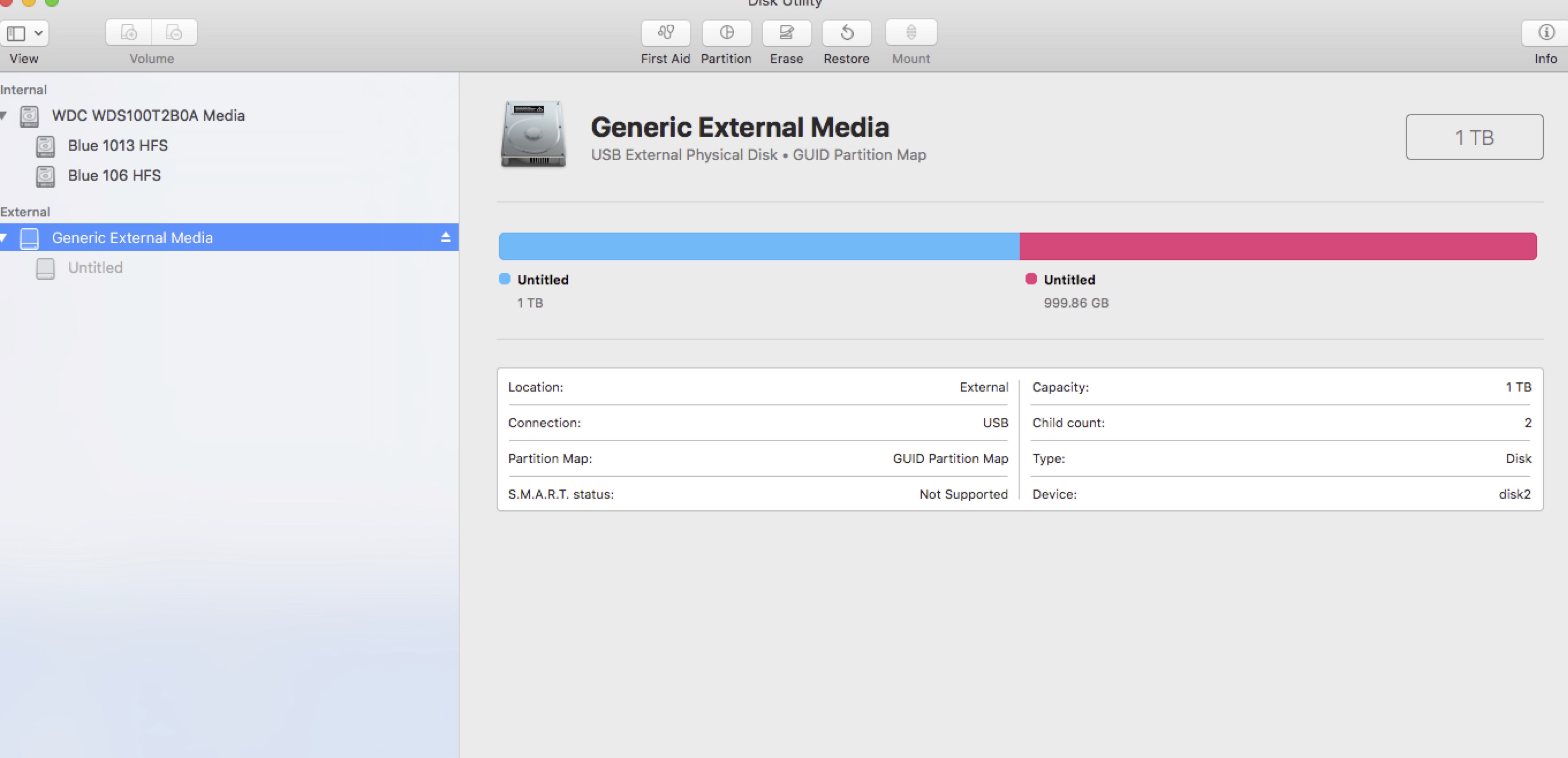Eject Generic External Media
The image size is (1568, 758).
(x=446, y=238)
